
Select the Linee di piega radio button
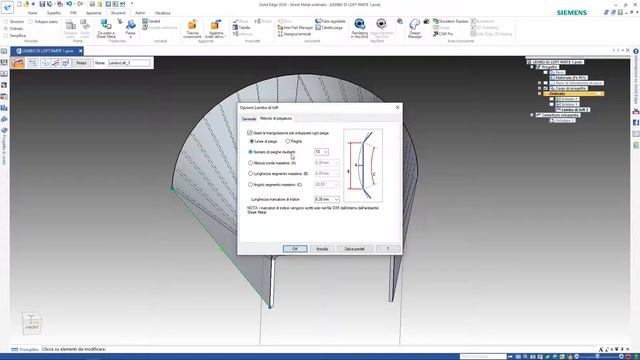(x=251, y=141)
